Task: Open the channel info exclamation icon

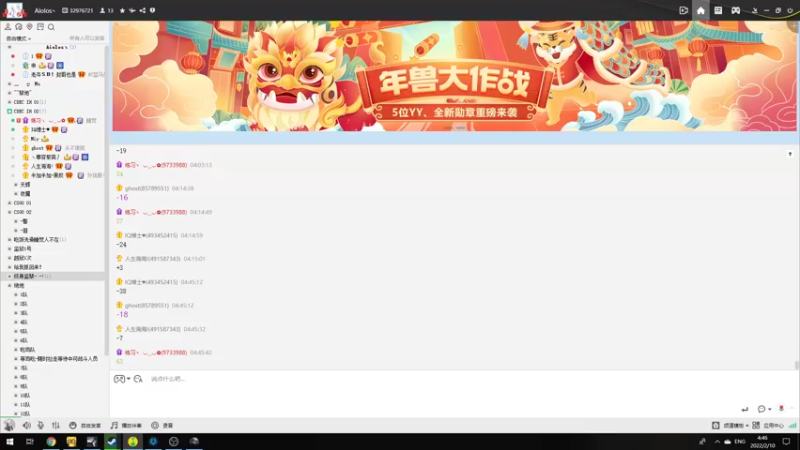Action: click(153, 10)
